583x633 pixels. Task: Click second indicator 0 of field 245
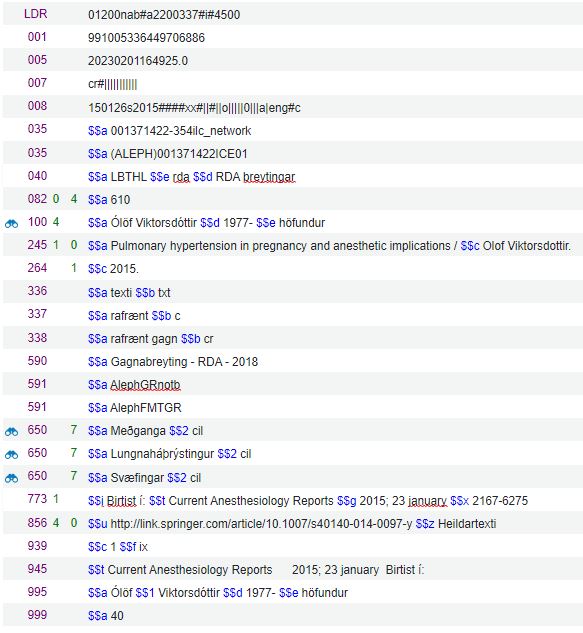point(74,245)
